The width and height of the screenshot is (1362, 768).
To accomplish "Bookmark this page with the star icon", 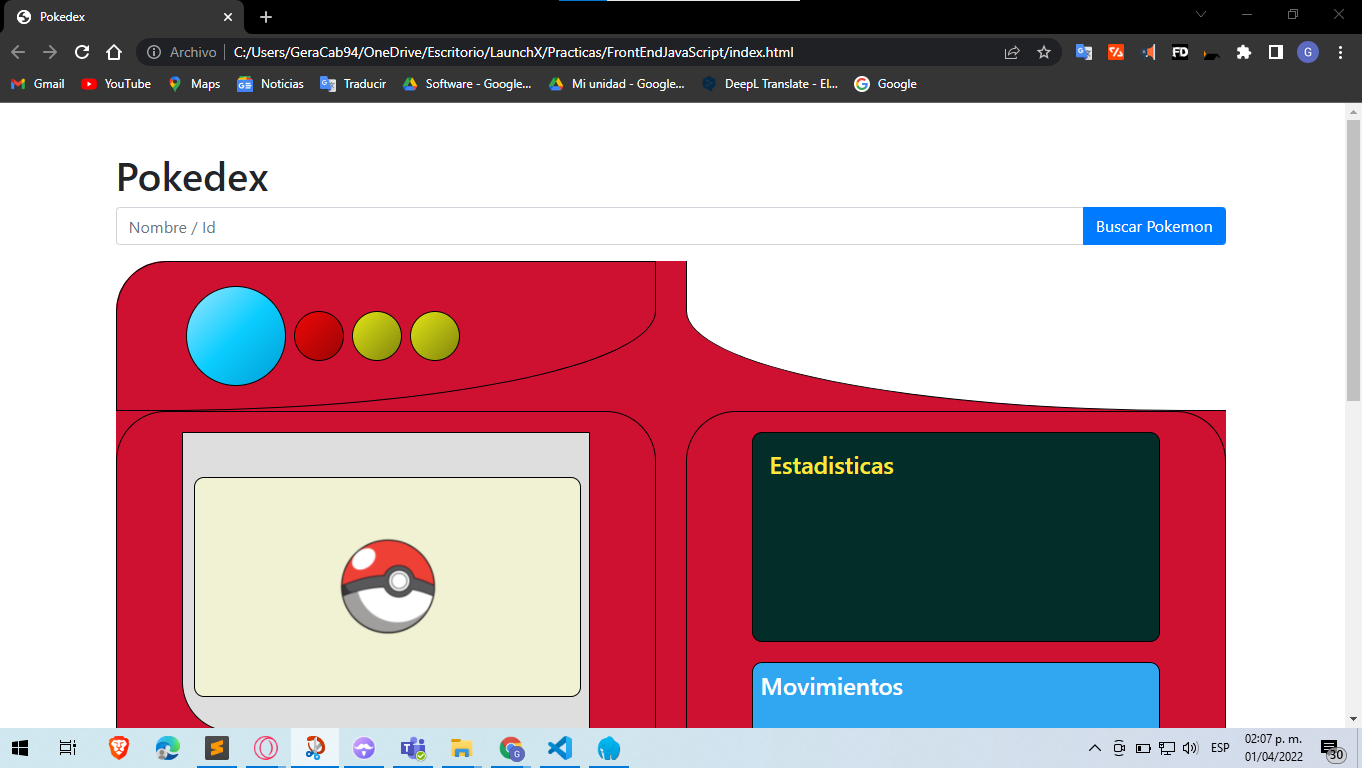I will (x=1044, y=52).
